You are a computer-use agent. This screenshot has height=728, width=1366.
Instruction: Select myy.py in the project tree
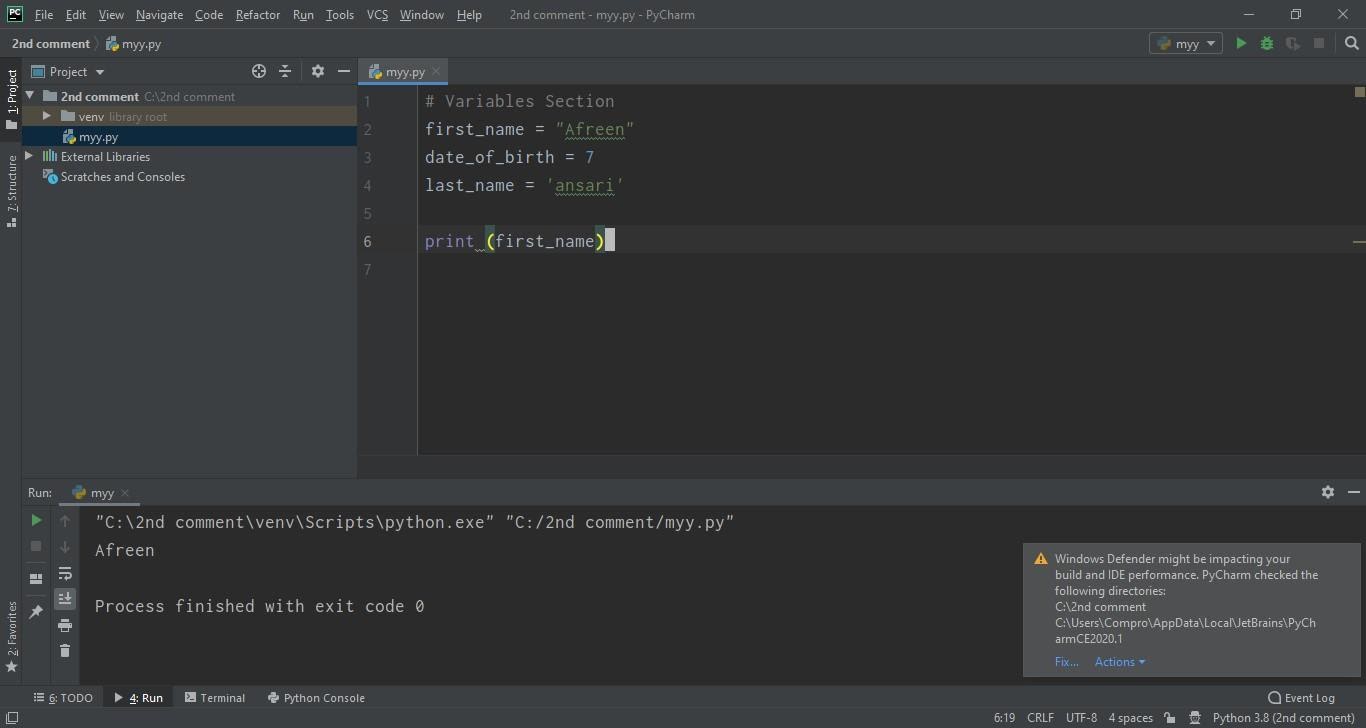pos(98,137)
